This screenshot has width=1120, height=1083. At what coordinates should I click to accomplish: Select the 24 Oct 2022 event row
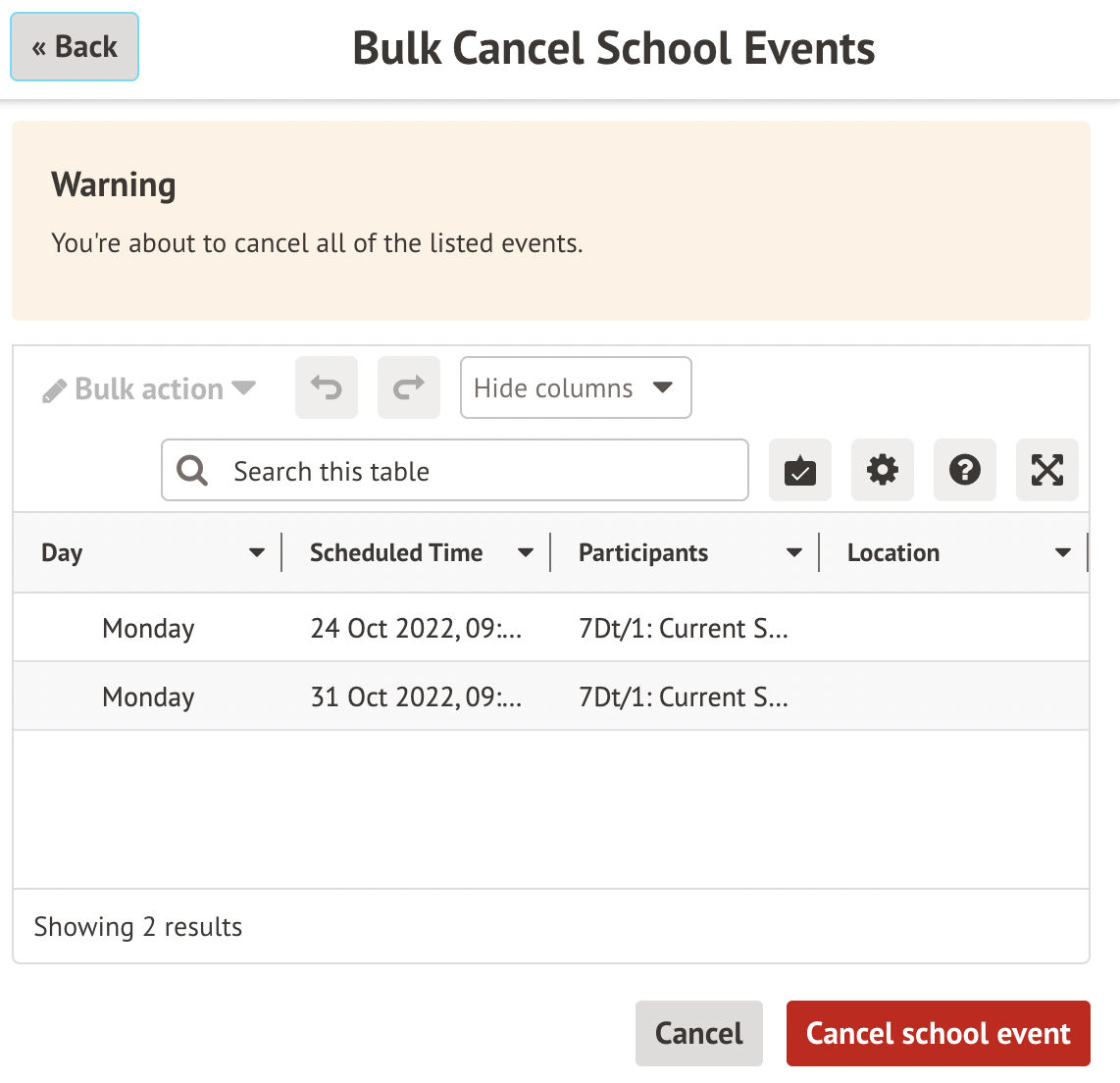click(x=416, y=628)
